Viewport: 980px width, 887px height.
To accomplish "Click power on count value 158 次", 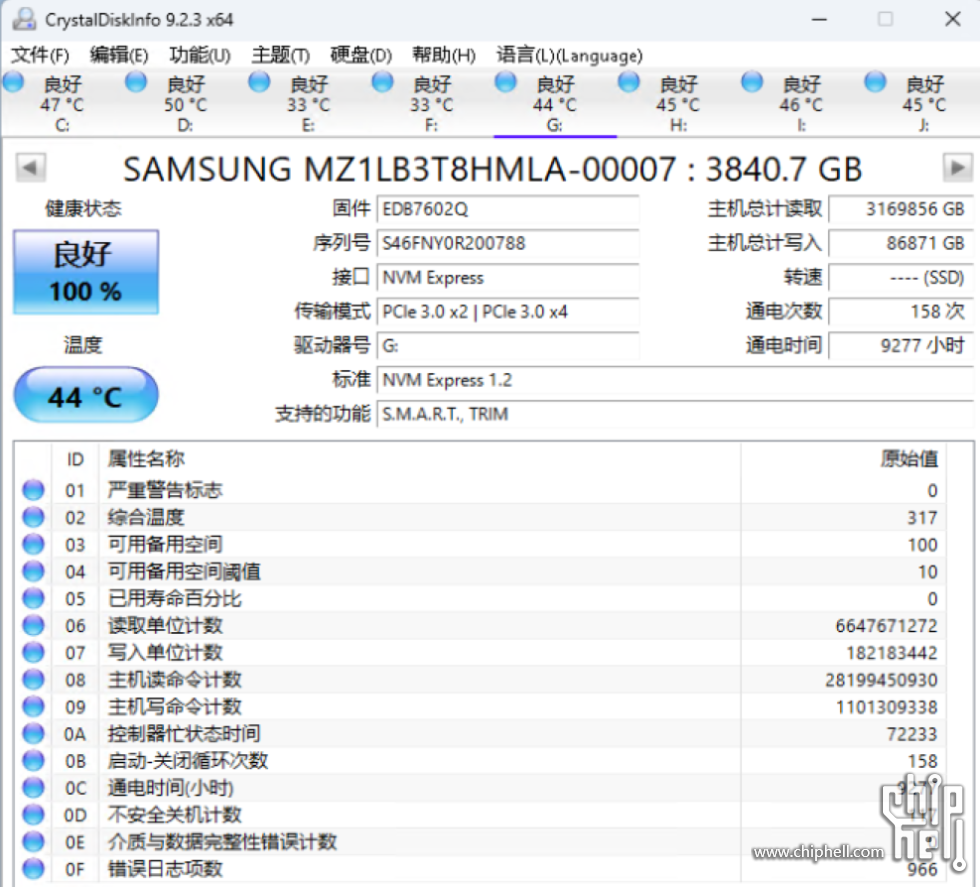I will [x=901, y=311].
